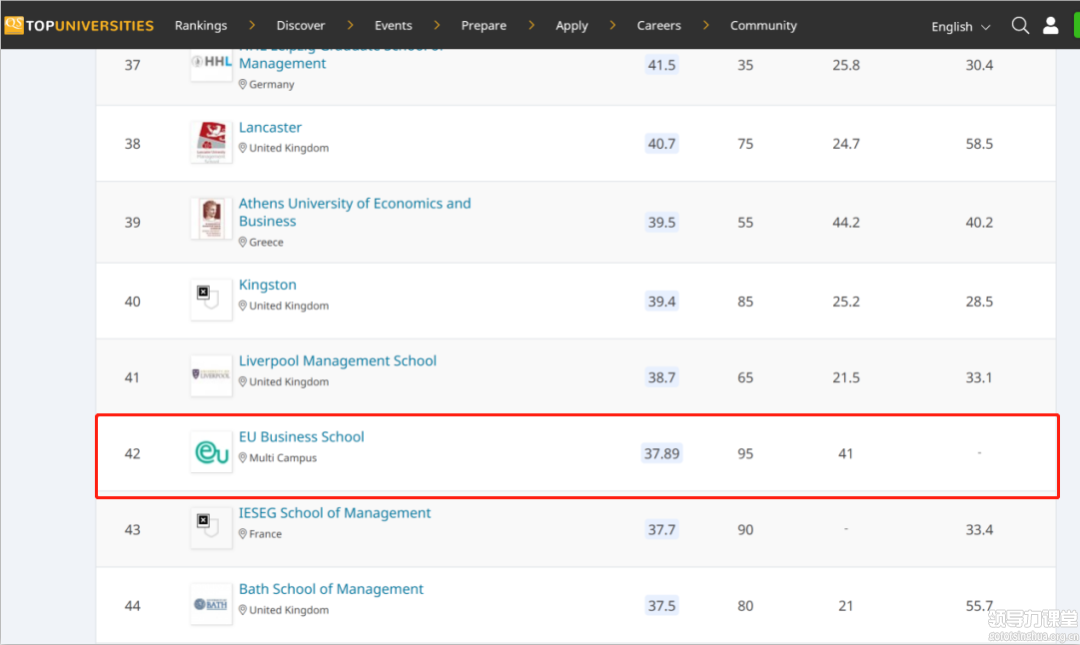1080x645 pixels.
Task: Click the value 95 in EU Business School row
Action: tap(745, 453)
